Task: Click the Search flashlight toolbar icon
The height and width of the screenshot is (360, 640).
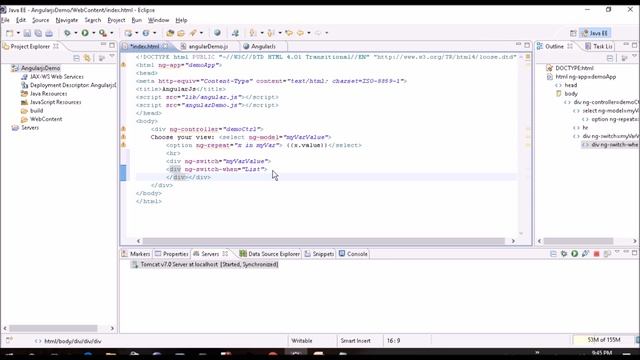Action: tap(193, 33)
